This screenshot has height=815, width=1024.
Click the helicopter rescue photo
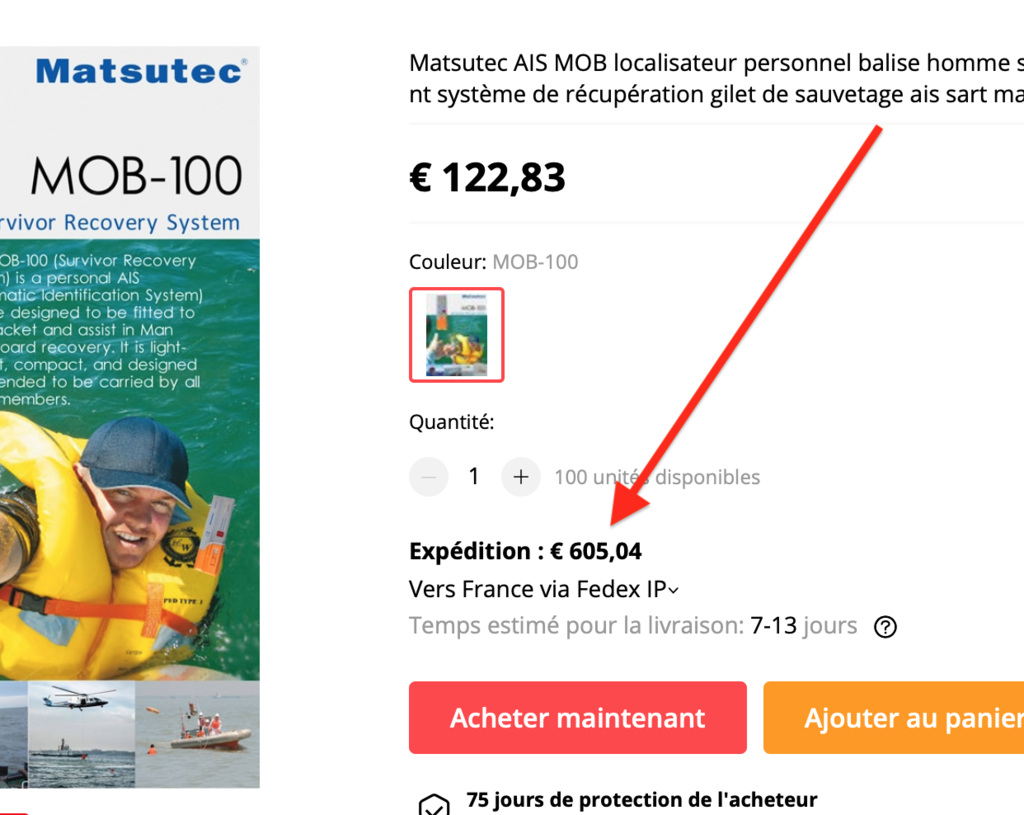click(82, 734)
